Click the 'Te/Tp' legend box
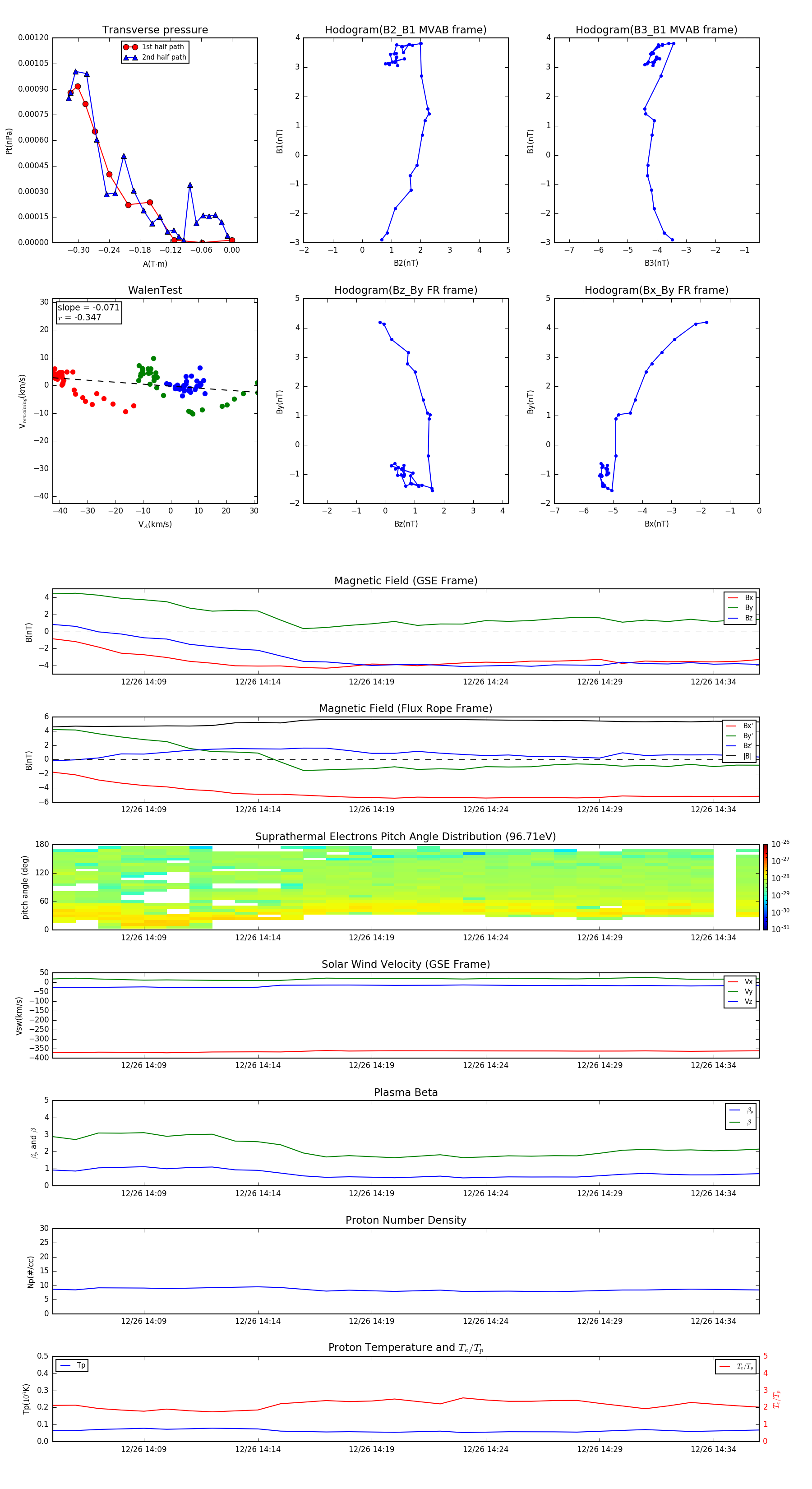This screenshot has width=812, height=1489. 736,1366
